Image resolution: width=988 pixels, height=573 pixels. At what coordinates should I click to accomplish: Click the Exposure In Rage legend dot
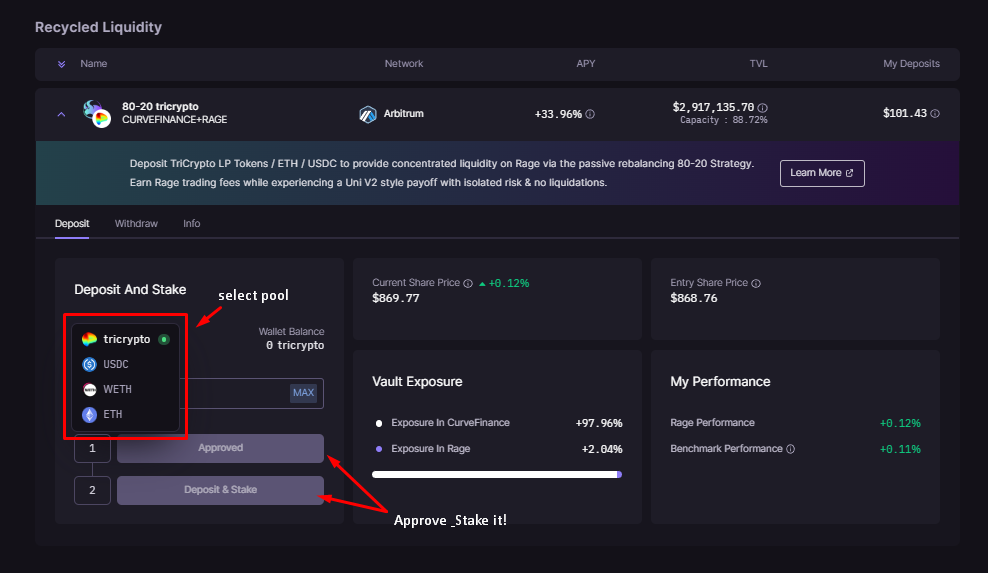click(x=379, y=449)
